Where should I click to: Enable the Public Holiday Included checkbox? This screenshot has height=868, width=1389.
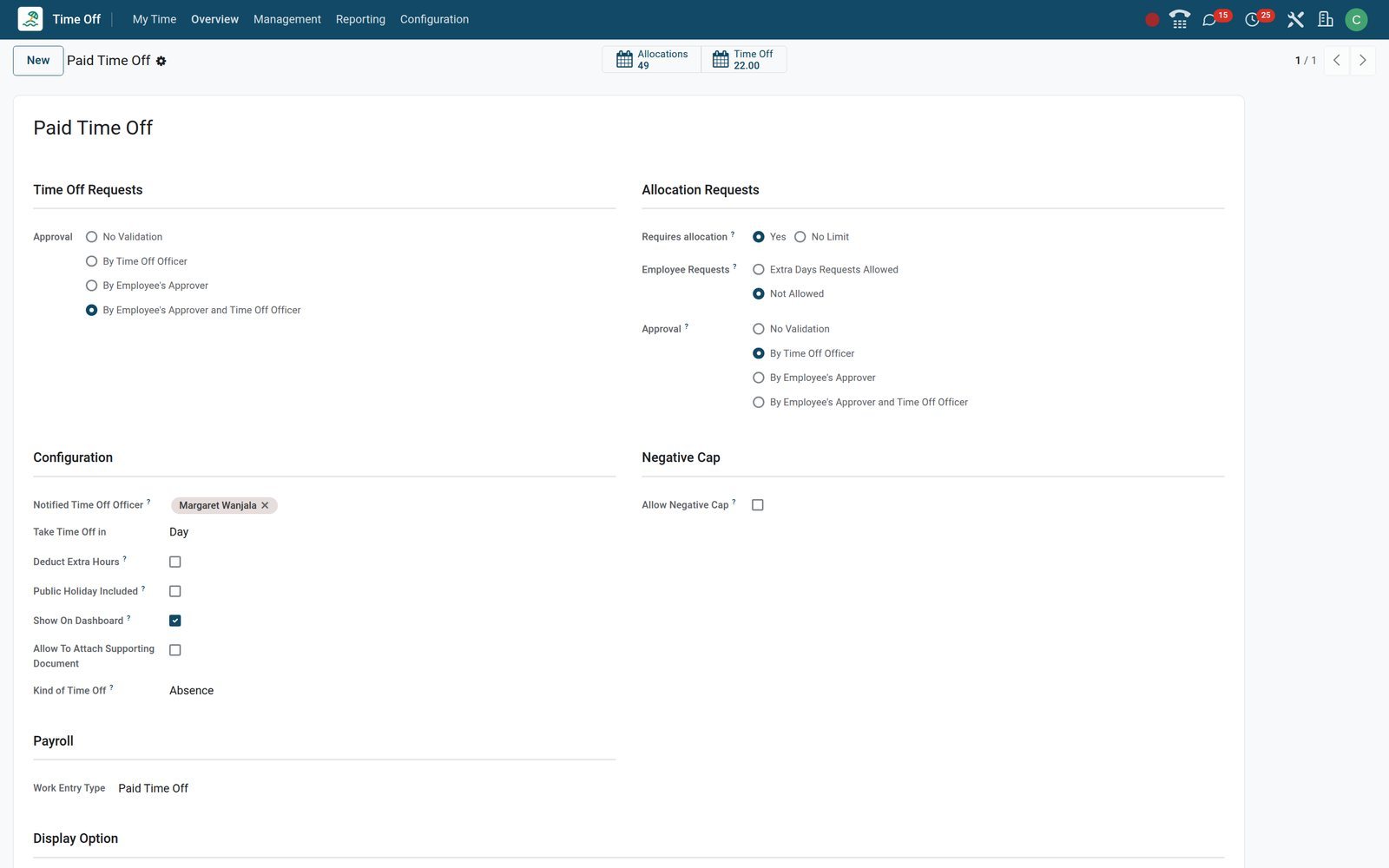click(x=175, y=591)
